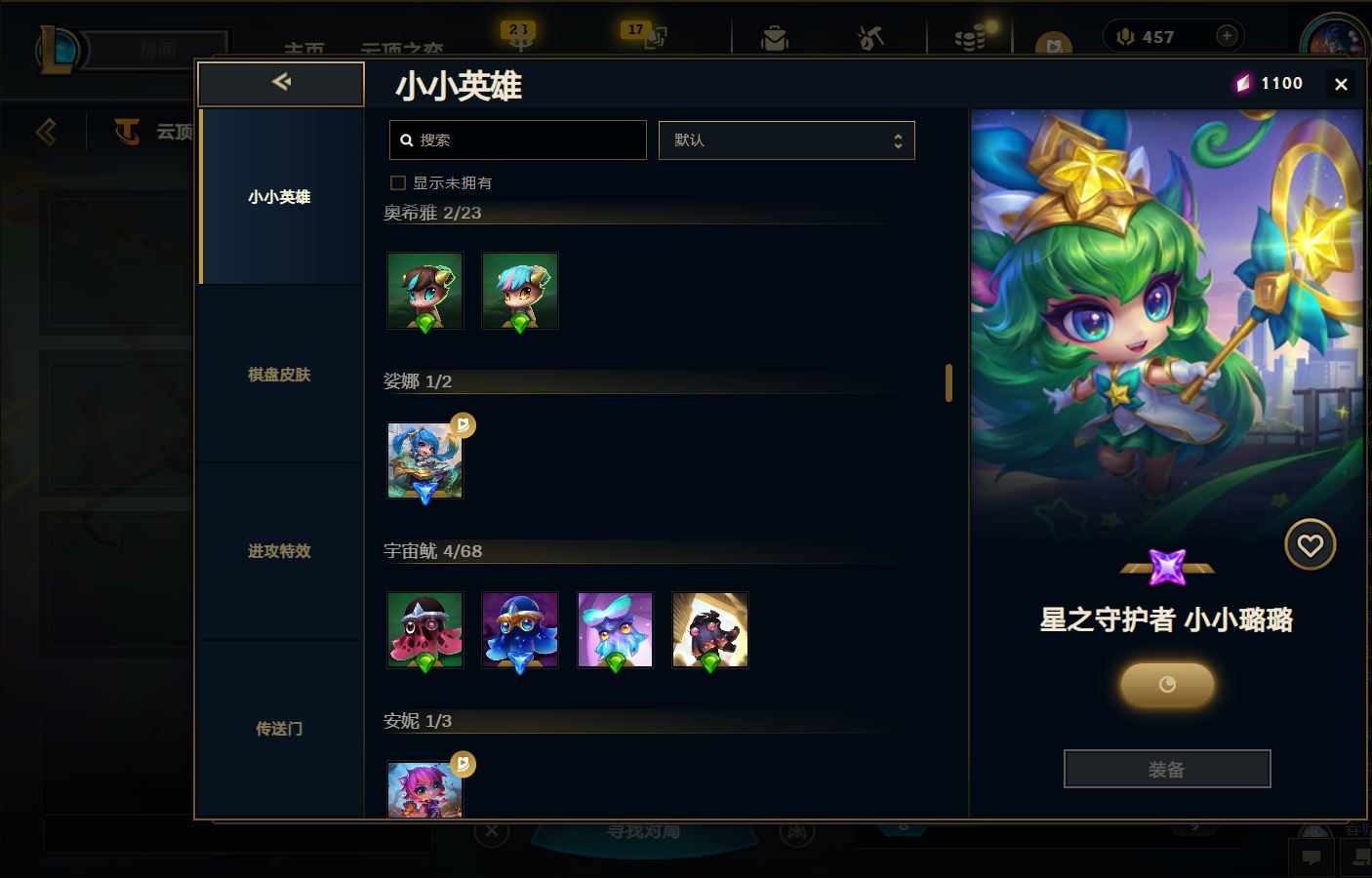Open the 默认 sort dropdown
Viewport: 1372px width, 878px height.
coord(787,140)
